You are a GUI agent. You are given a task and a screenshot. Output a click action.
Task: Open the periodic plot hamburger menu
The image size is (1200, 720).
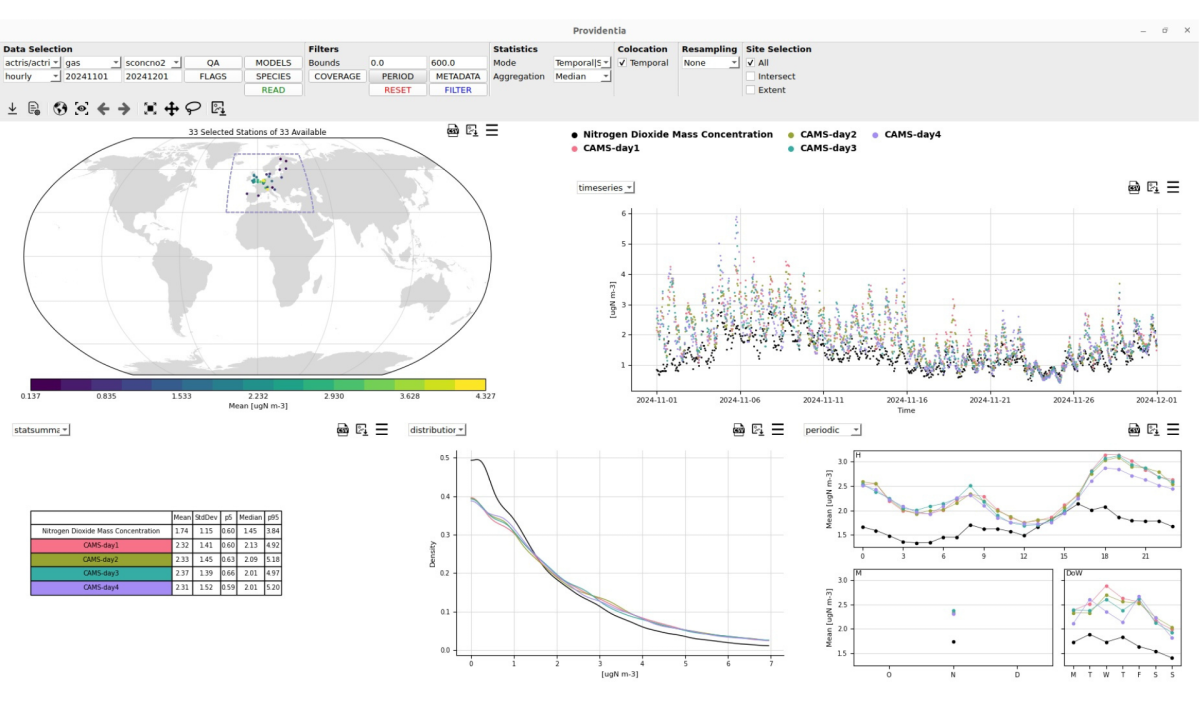tap(1173, 429)
